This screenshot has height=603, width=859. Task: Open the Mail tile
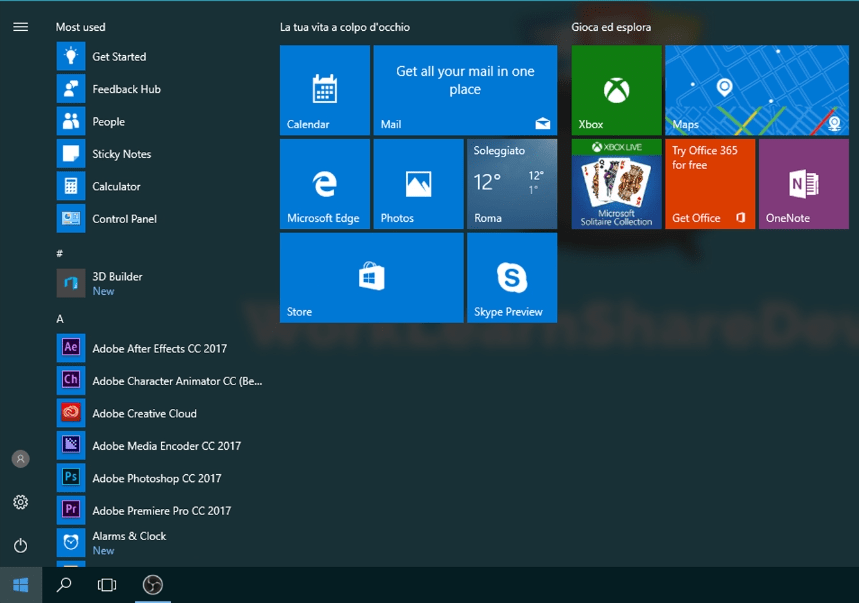(x=465, y=90)
